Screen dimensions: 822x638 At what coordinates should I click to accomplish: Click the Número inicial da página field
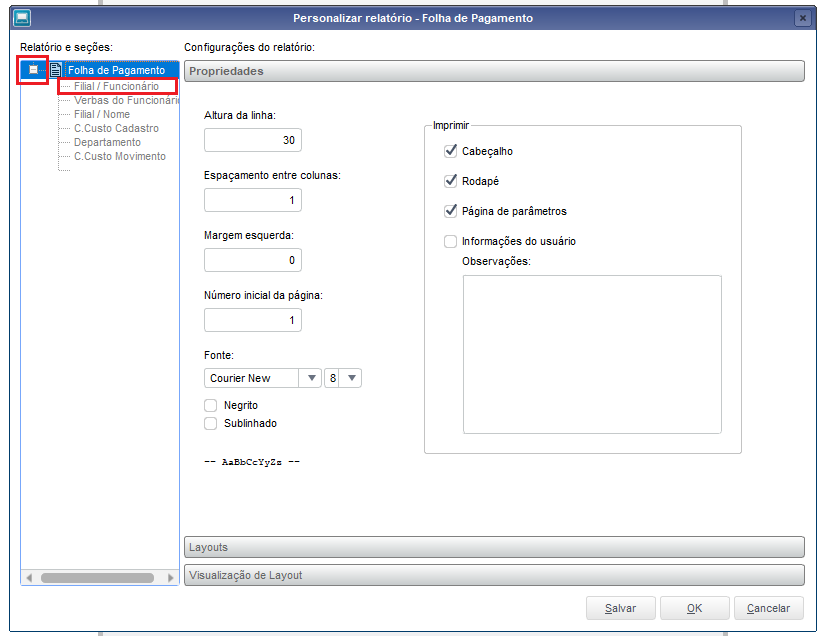pos(253,320)
